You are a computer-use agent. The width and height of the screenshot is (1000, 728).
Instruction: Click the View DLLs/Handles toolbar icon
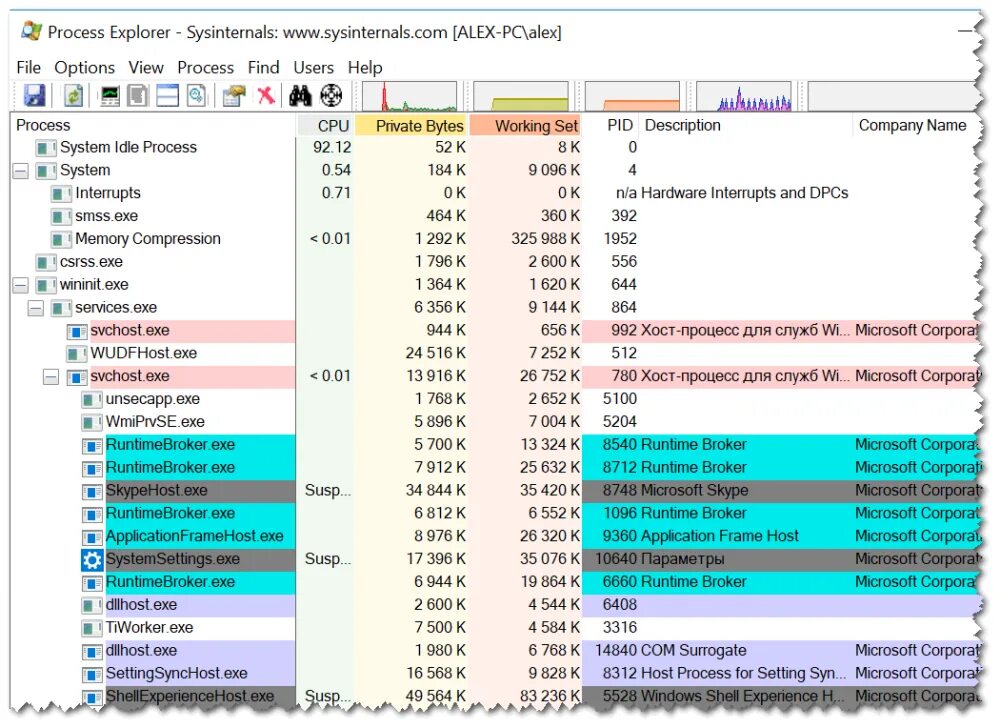196,96
